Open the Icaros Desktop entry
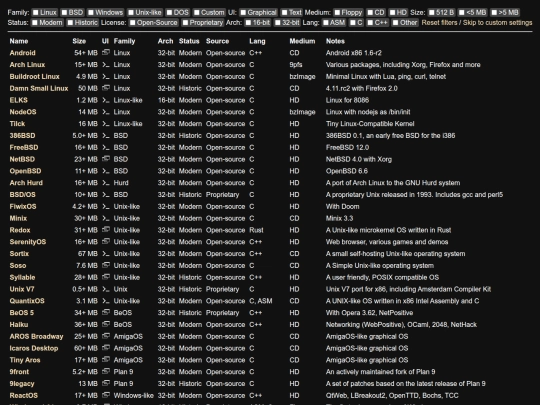This screenshot has height=405, width=540. (34, 348)
